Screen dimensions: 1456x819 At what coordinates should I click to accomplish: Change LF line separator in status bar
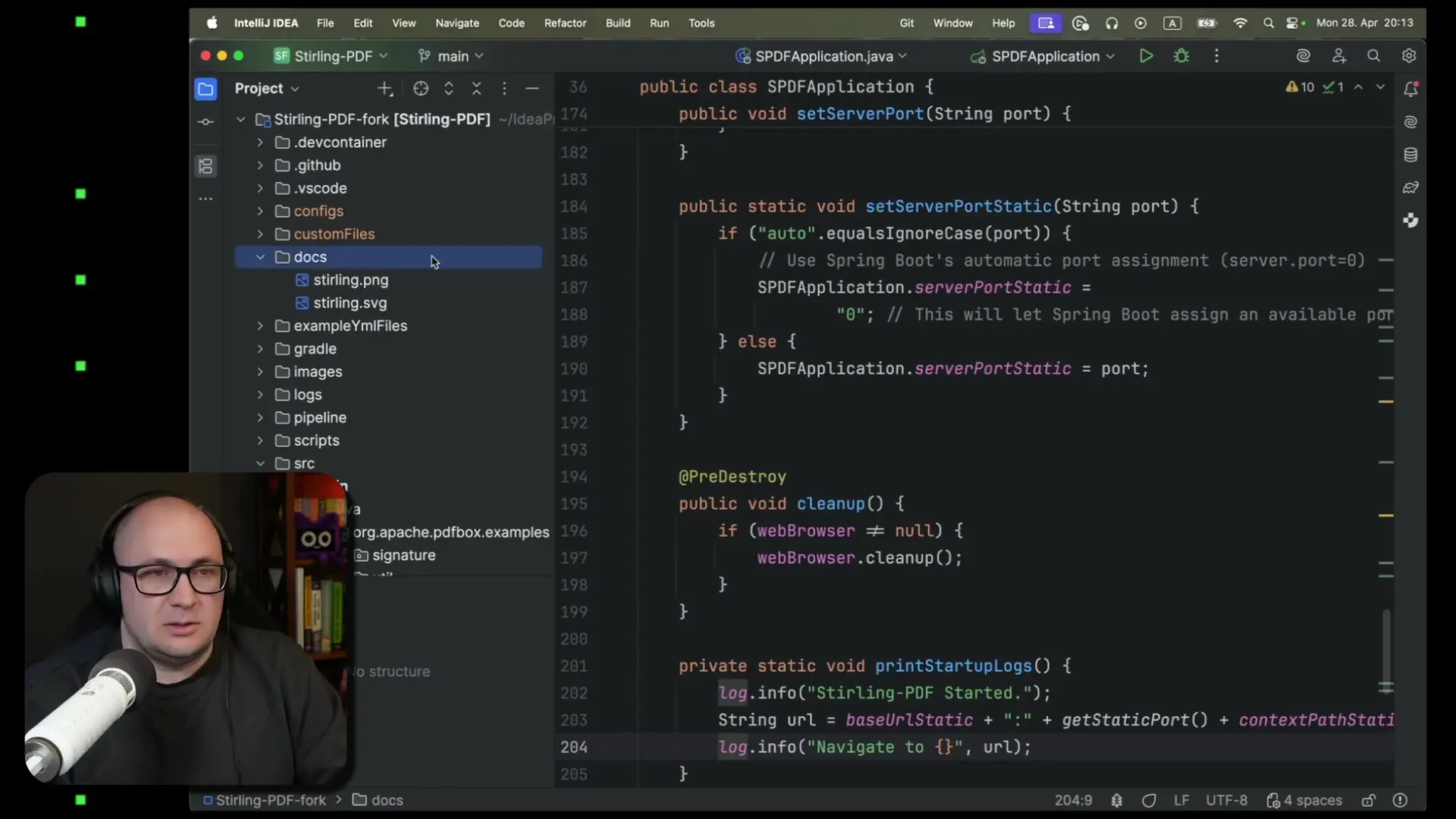[x=1181, y=801]
